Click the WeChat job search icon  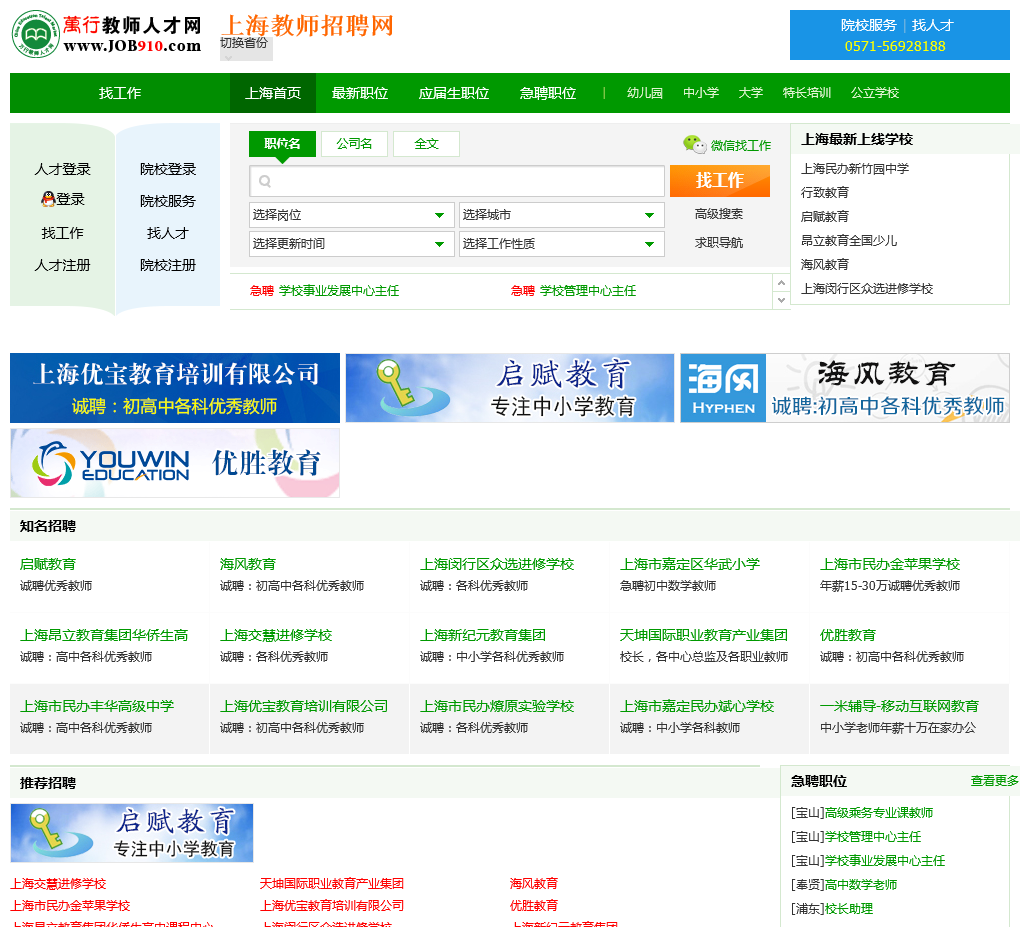click(694, 145)
